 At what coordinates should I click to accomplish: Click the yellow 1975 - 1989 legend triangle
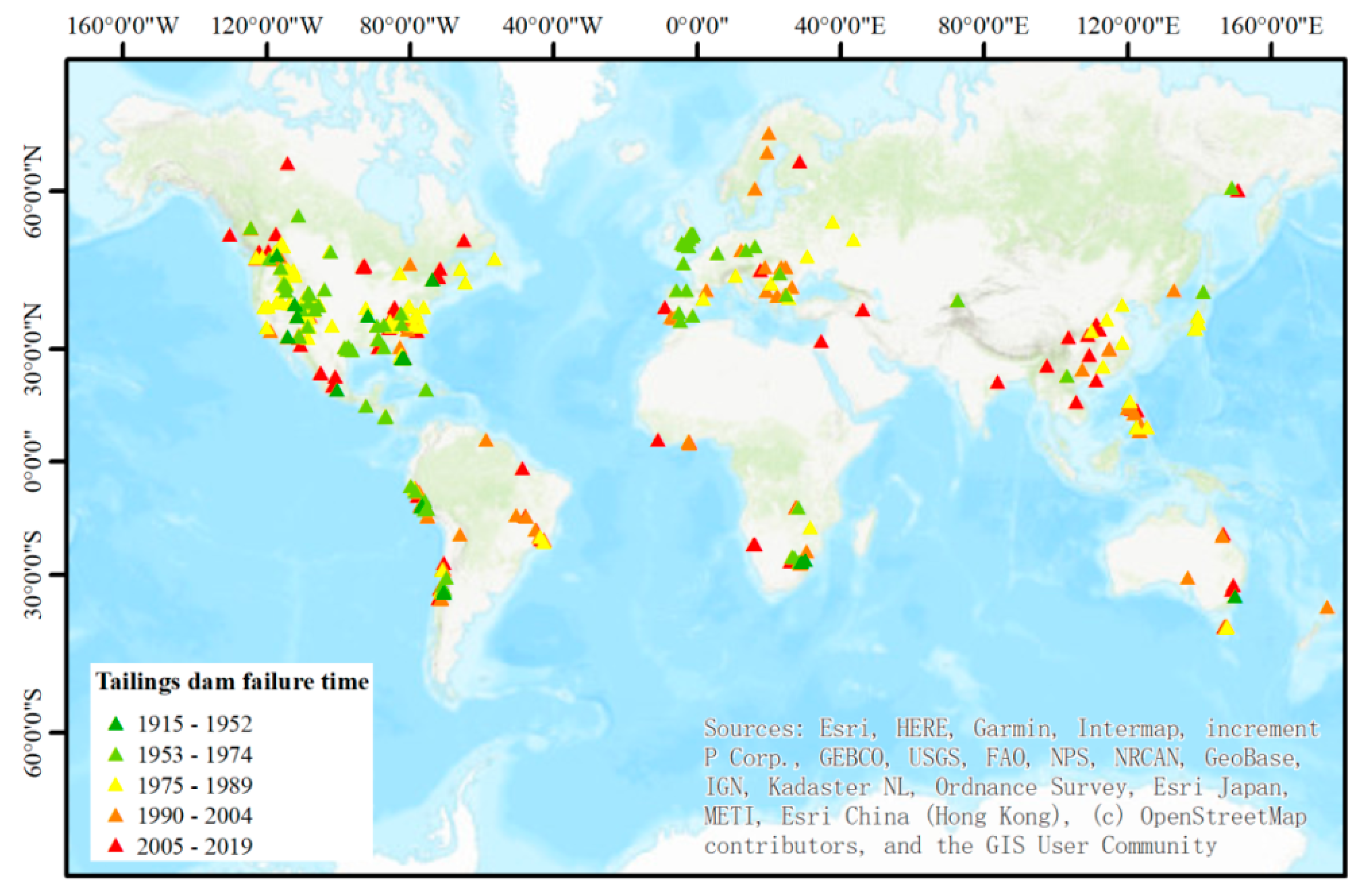tap(116, 785)
